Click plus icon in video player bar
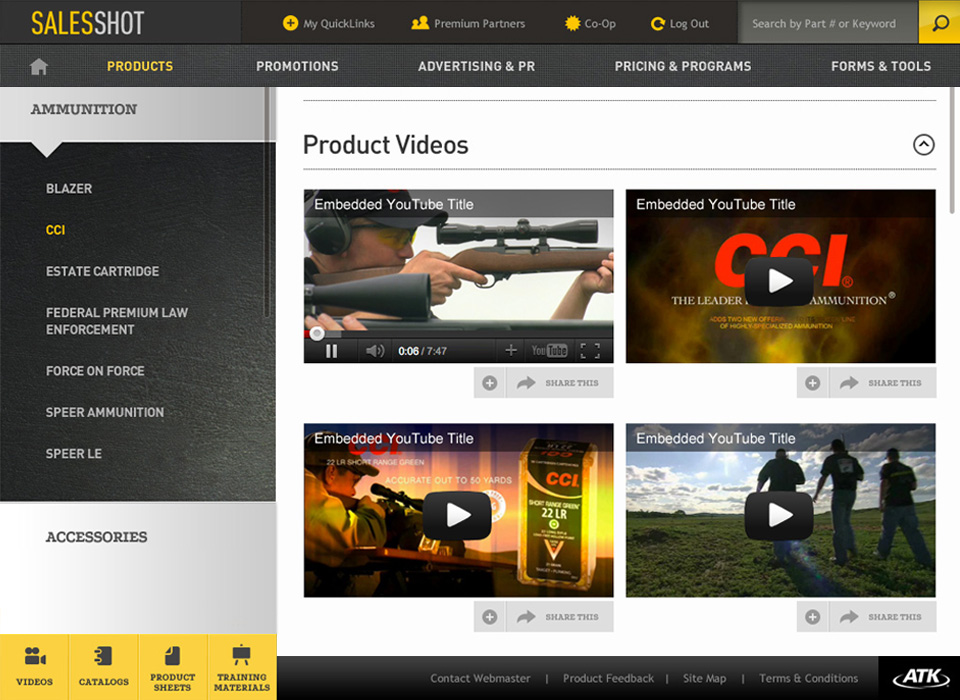Image resolution: width=960 pixels, height=700 pixels. click(x=511, y=350)
